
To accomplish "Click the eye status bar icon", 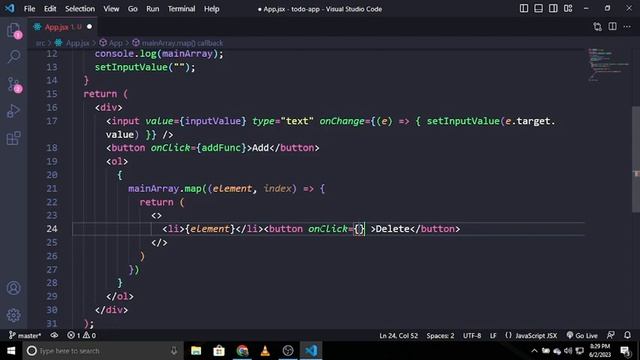I will (x=54, y=336).
